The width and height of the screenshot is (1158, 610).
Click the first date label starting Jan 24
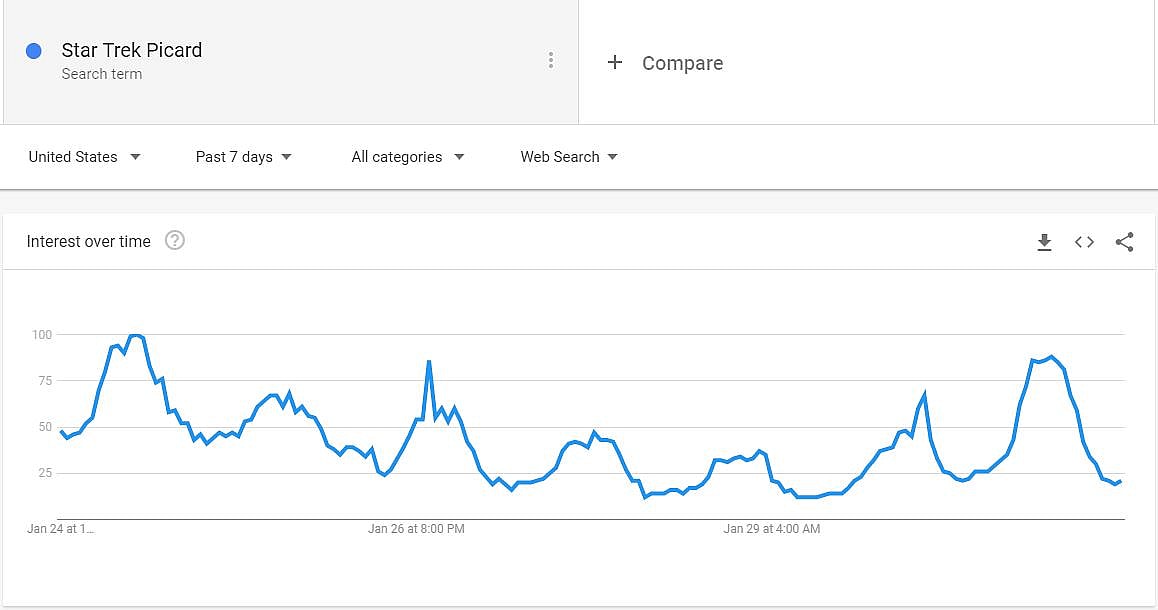pyautogui.click(x=60, y=529)
